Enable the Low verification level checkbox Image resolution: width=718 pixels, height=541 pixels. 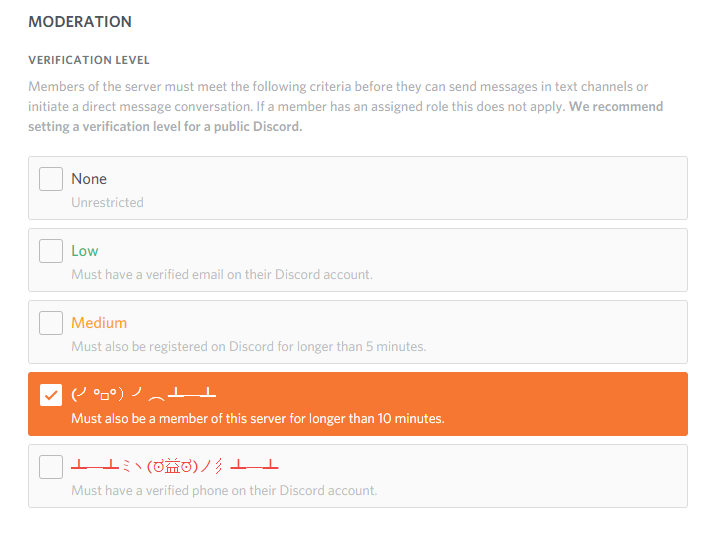[51, 251]
